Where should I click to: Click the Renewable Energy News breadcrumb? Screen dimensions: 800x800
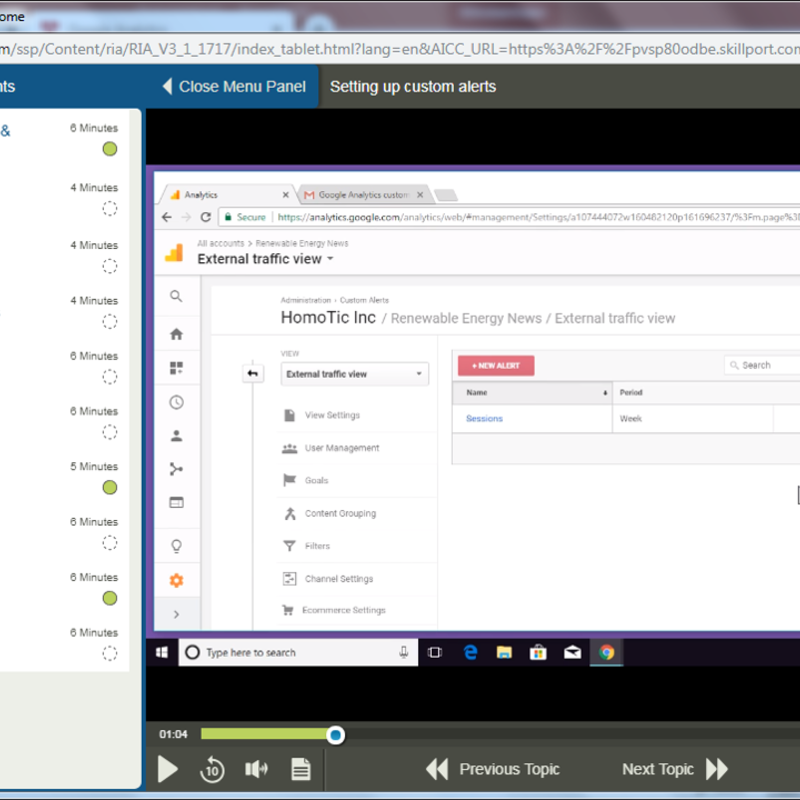[302, 243]
